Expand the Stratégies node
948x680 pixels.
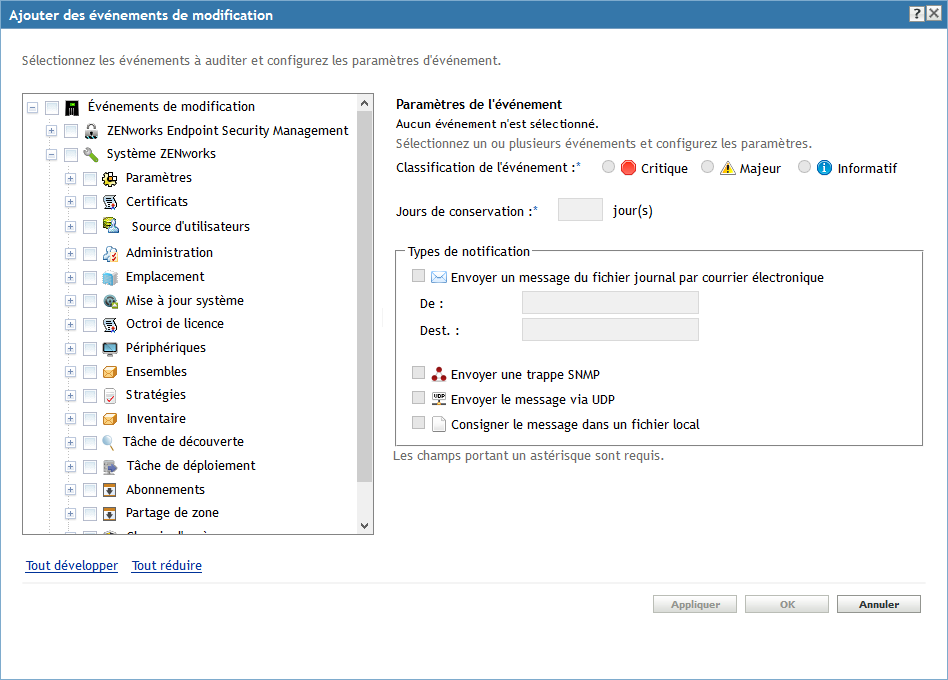tap(70, 396)
